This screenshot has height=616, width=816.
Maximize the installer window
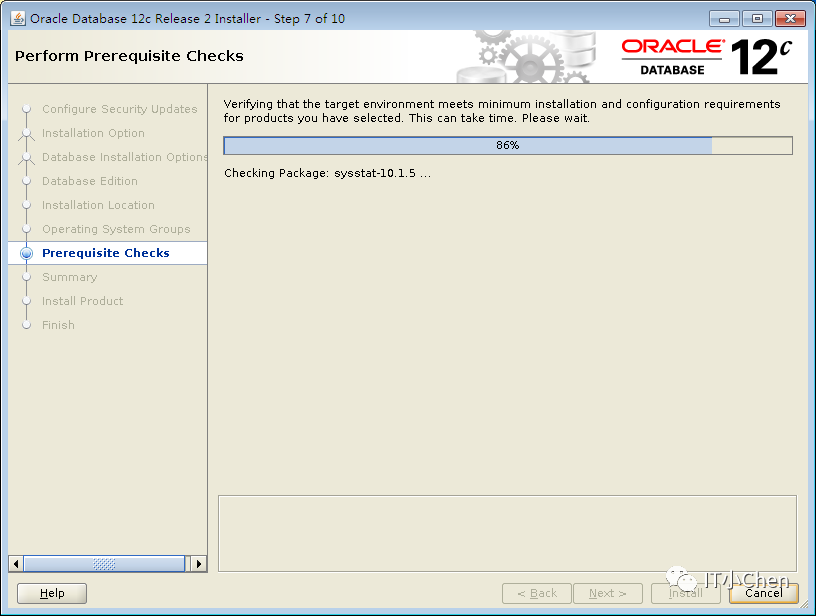click(x=757, y=19)
